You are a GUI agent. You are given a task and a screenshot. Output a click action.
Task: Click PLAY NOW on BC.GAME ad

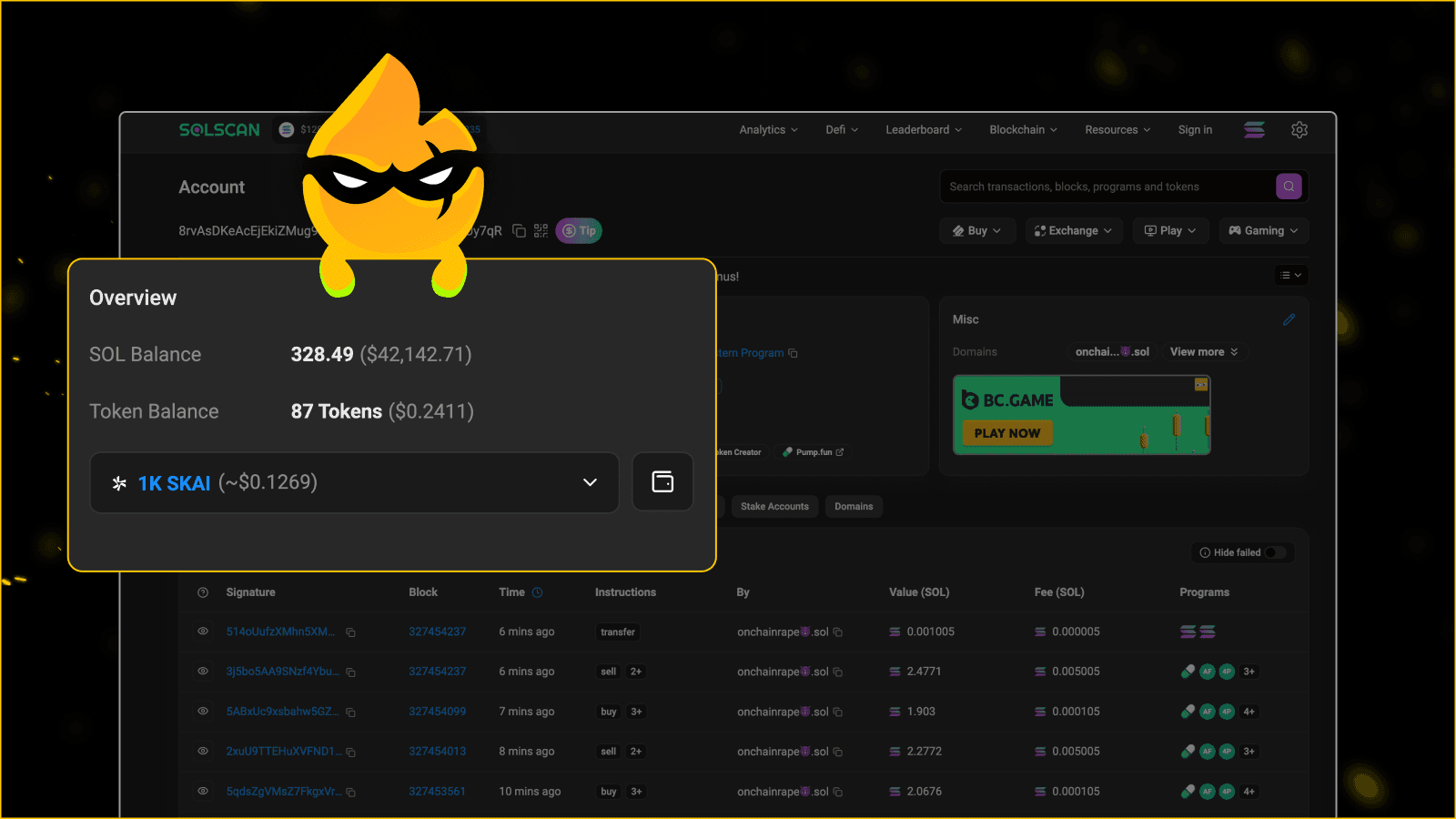click(1007, 433)
